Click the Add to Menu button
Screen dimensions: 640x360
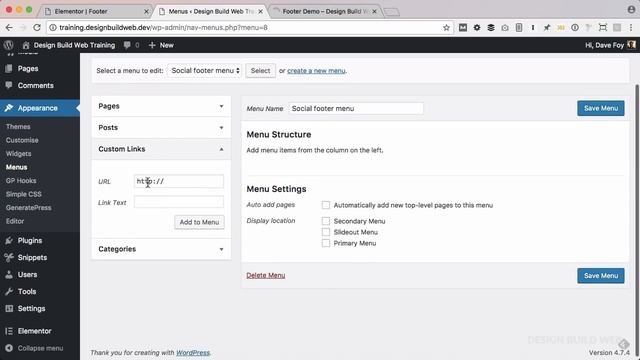199,222
